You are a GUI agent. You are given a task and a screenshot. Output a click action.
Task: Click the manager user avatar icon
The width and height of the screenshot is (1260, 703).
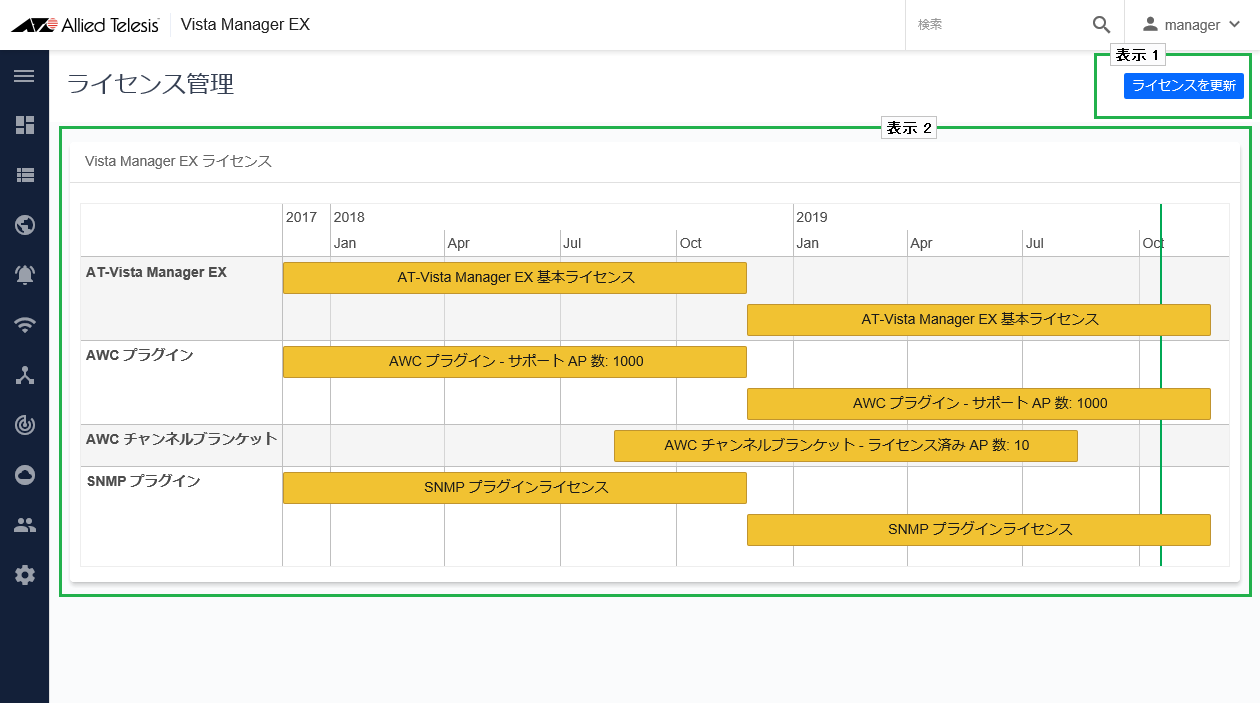click(x=1150, y=24)
